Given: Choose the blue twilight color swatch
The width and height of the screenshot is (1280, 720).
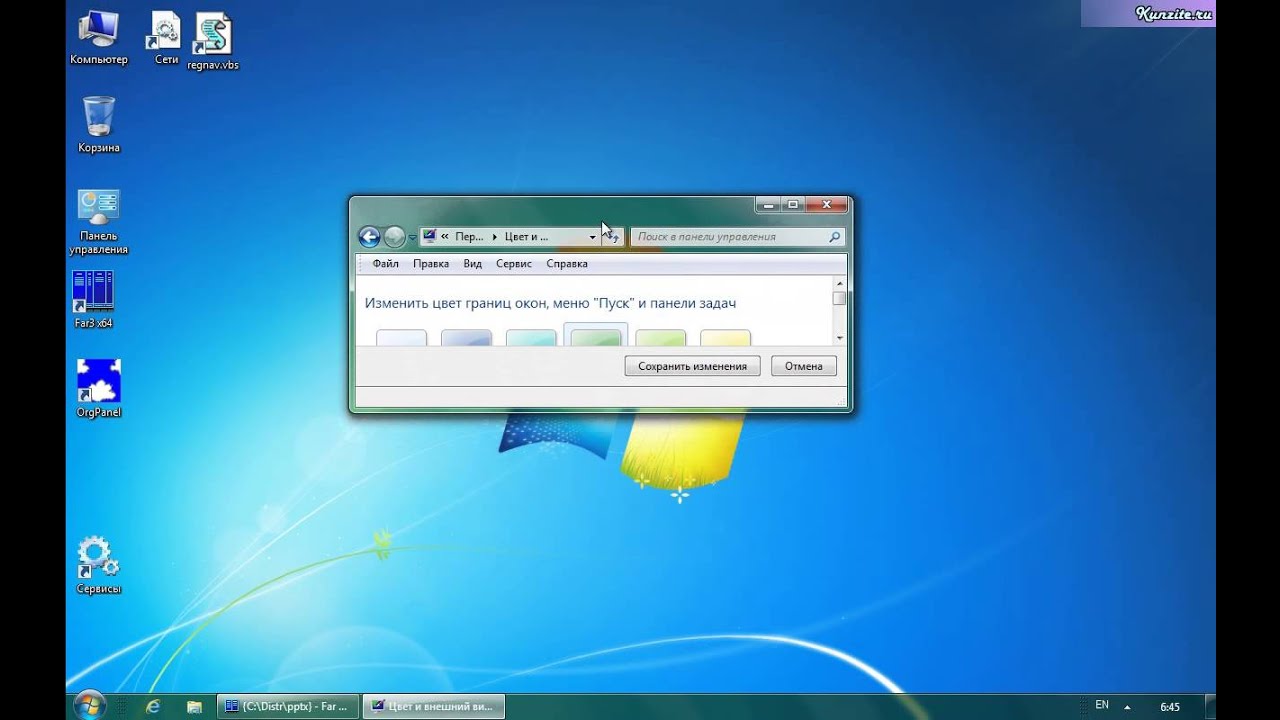Looking at the screenshot, I should (466, 338).
